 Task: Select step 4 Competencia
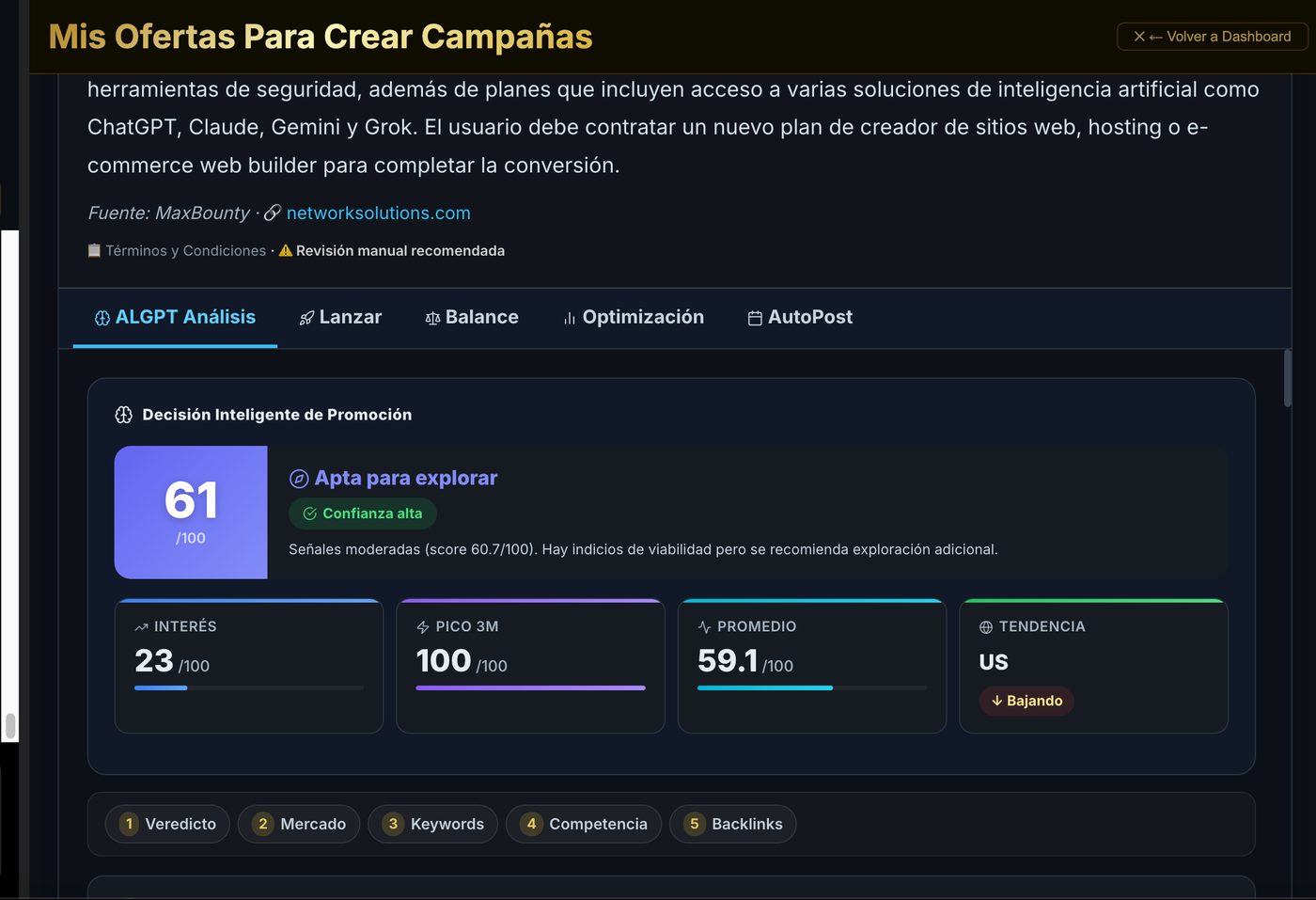click(584, 824)
